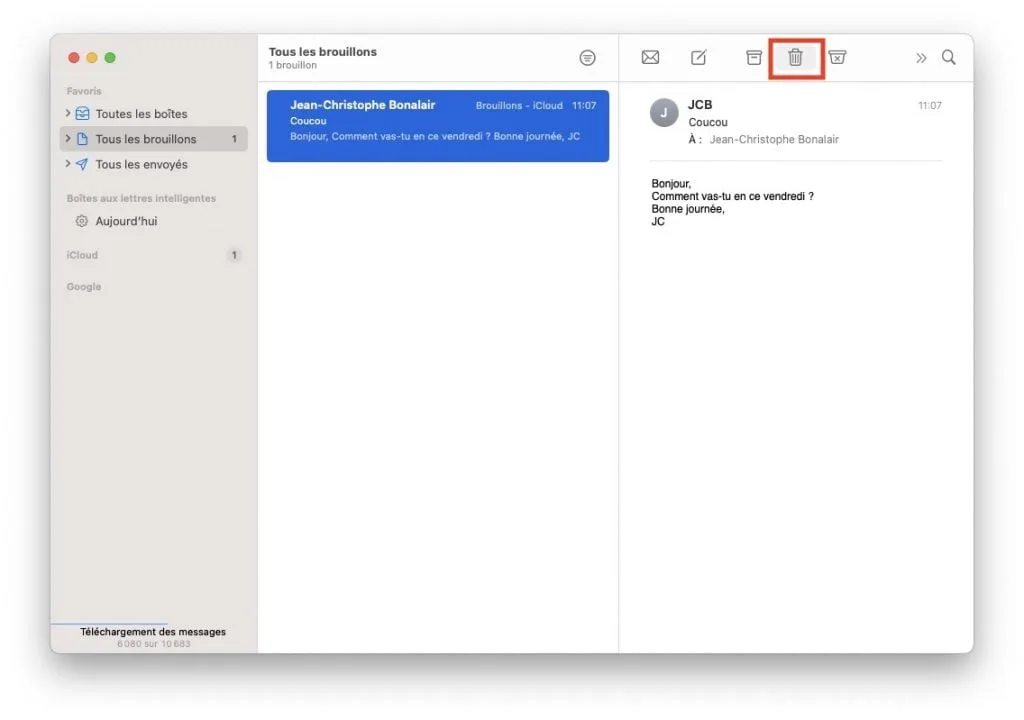Viewport: 1024px width, 720px height.
Task: Mark the message as junk mail
Action: 838,57
